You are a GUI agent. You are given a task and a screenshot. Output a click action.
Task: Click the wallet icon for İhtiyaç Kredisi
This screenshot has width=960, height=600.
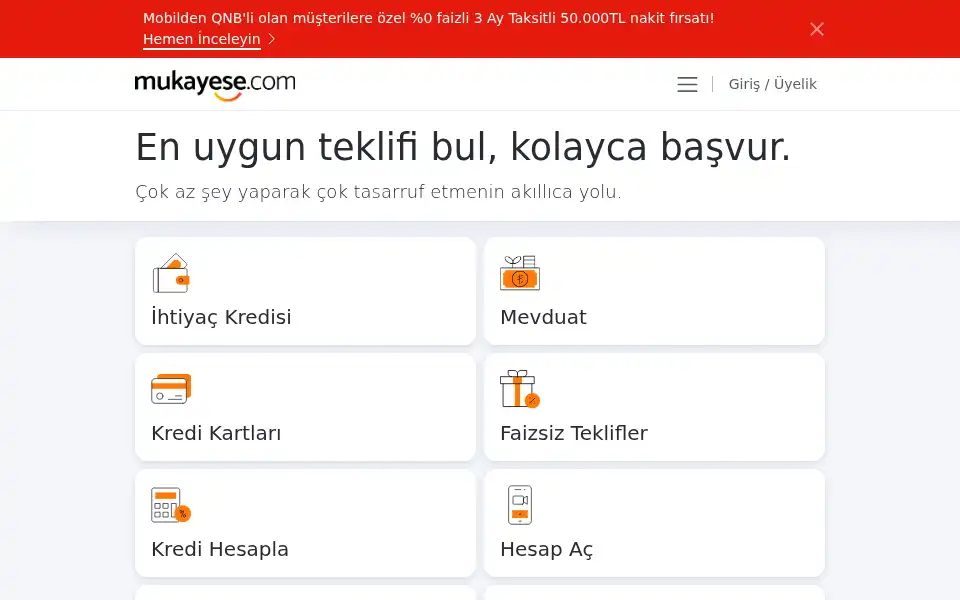(x=171, y=273)
